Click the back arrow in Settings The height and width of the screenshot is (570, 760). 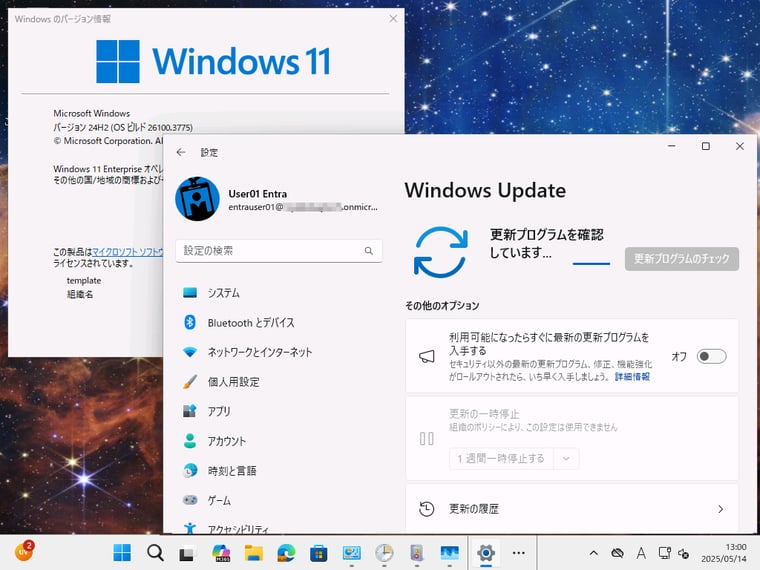181,152
